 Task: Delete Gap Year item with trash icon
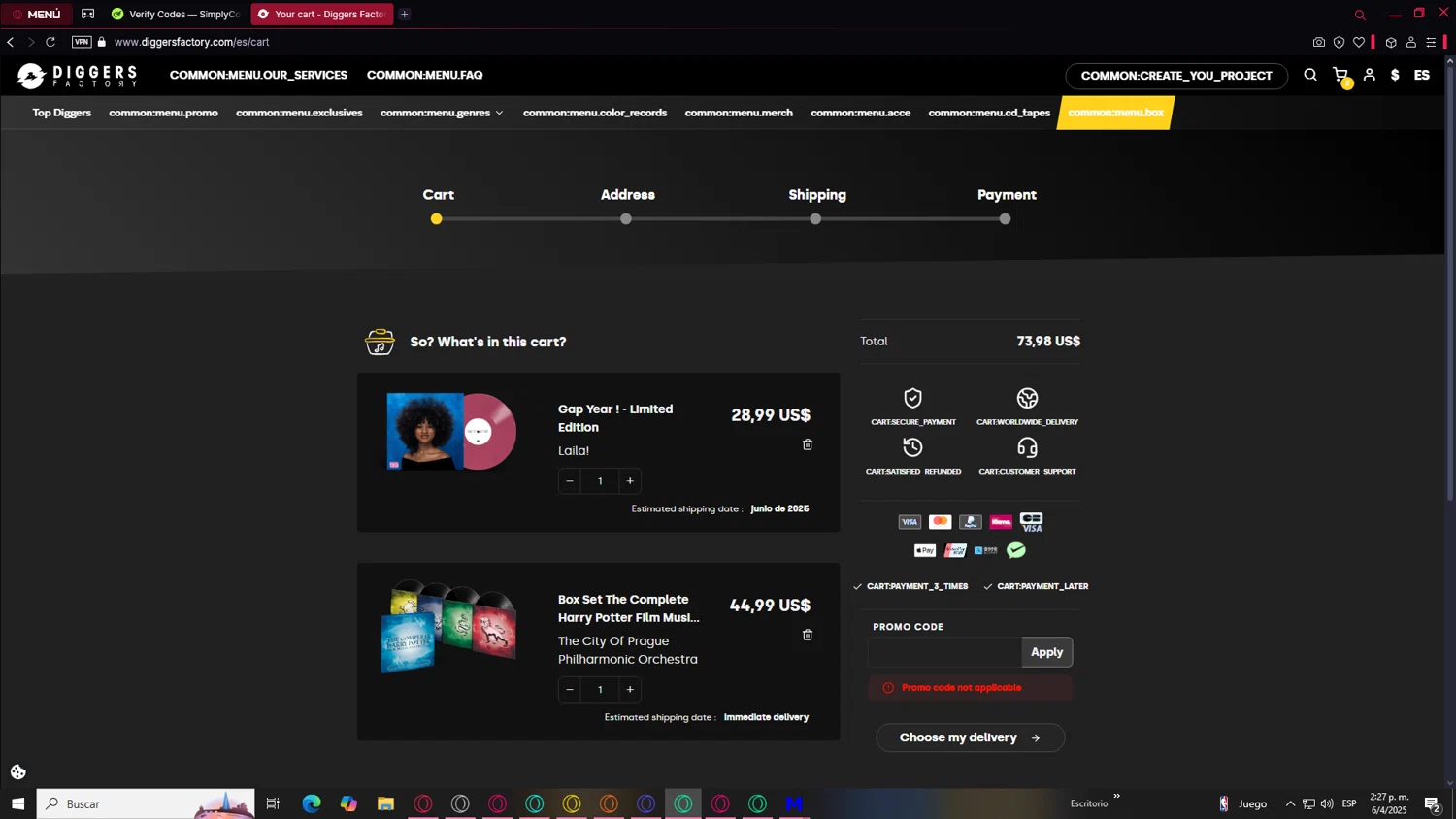point(807,444)
